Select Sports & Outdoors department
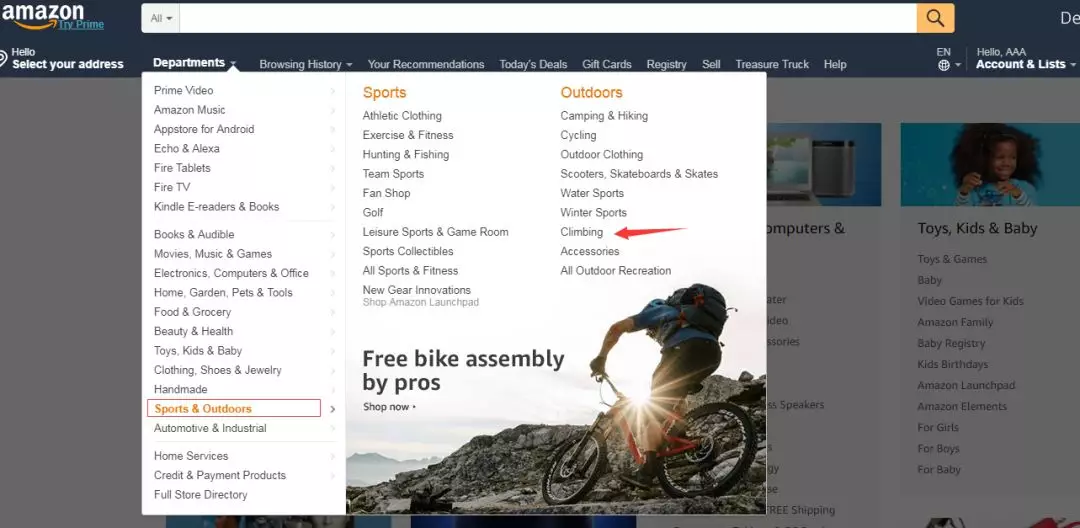This screenshot has width=1080, height=528. coord(203,408)
